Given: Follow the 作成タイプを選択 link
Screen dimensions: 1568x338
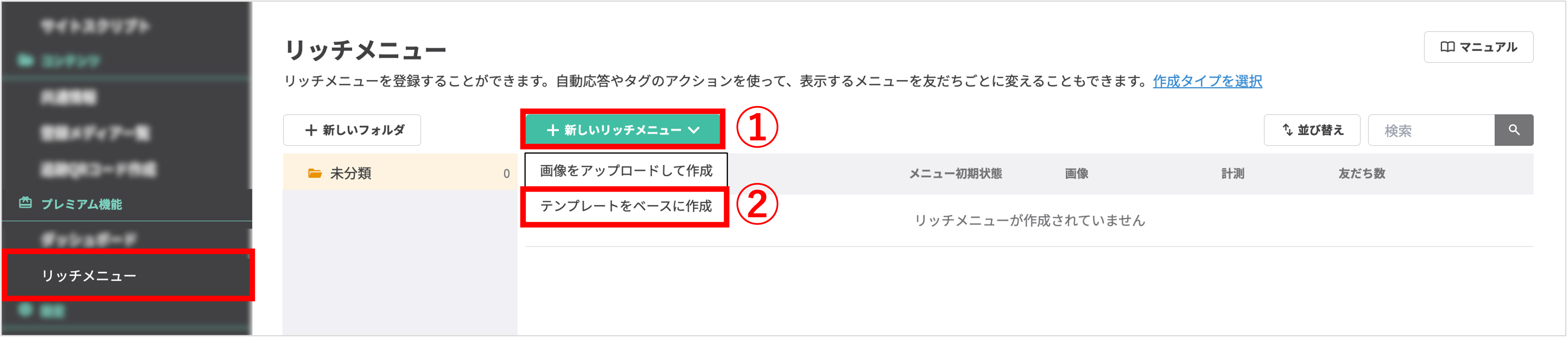Looking at the screenshot, I should click(x=1207, y=81).
